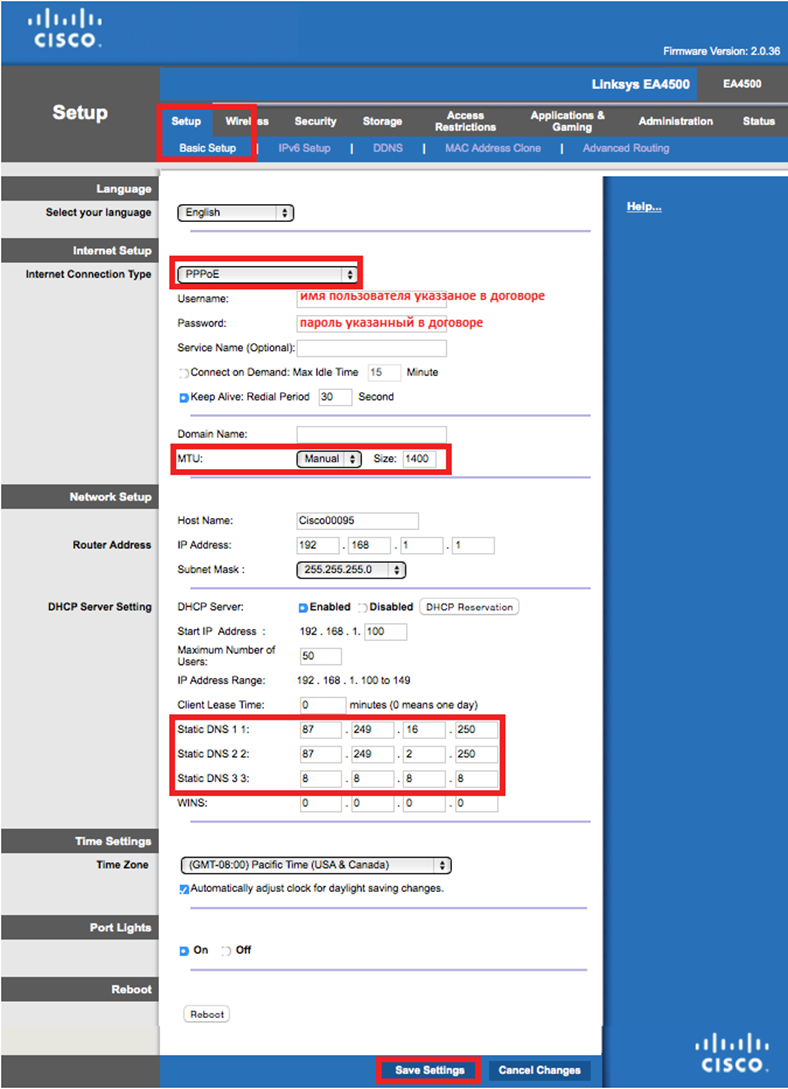Click the Domain Name field

pos(371,435)
